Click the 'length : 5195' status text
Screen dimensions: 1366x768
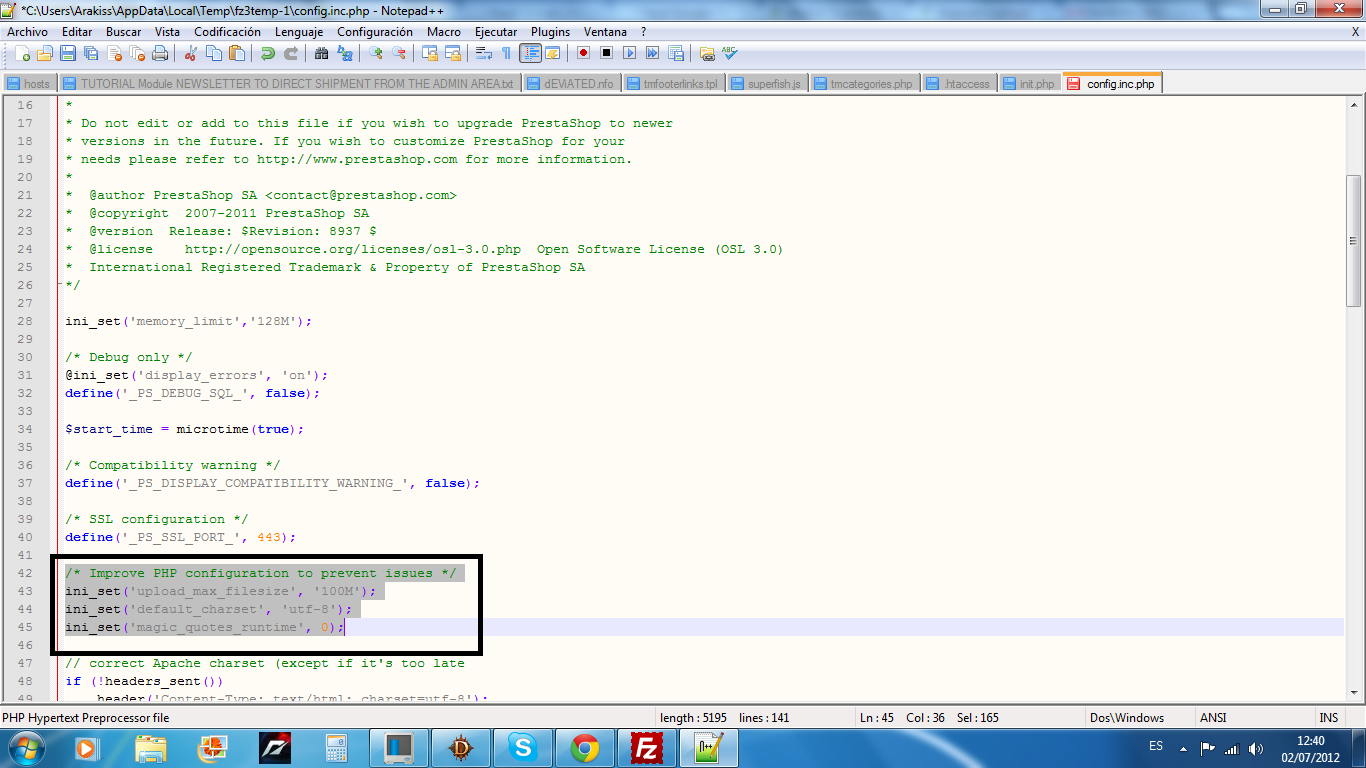(x=694, y=718)
